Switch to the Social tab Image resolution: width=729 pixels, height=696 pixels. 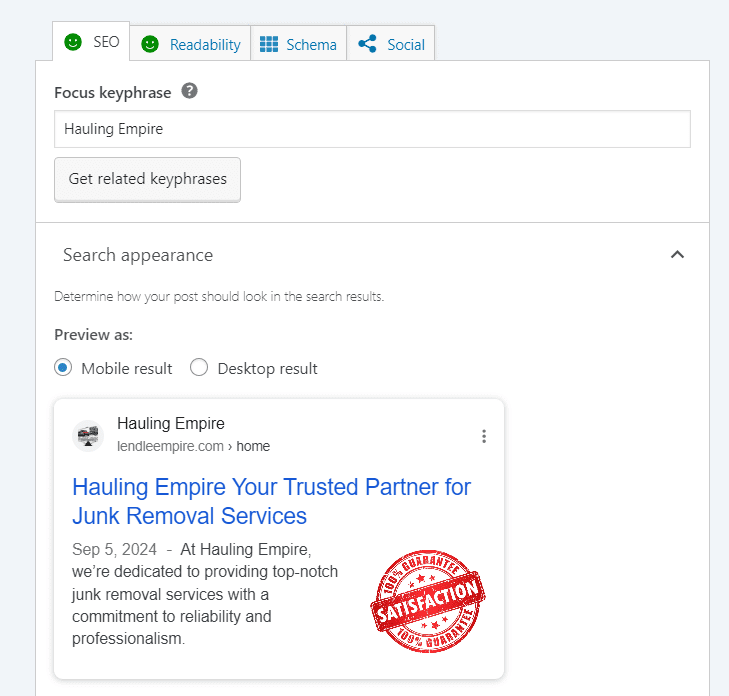391,44
